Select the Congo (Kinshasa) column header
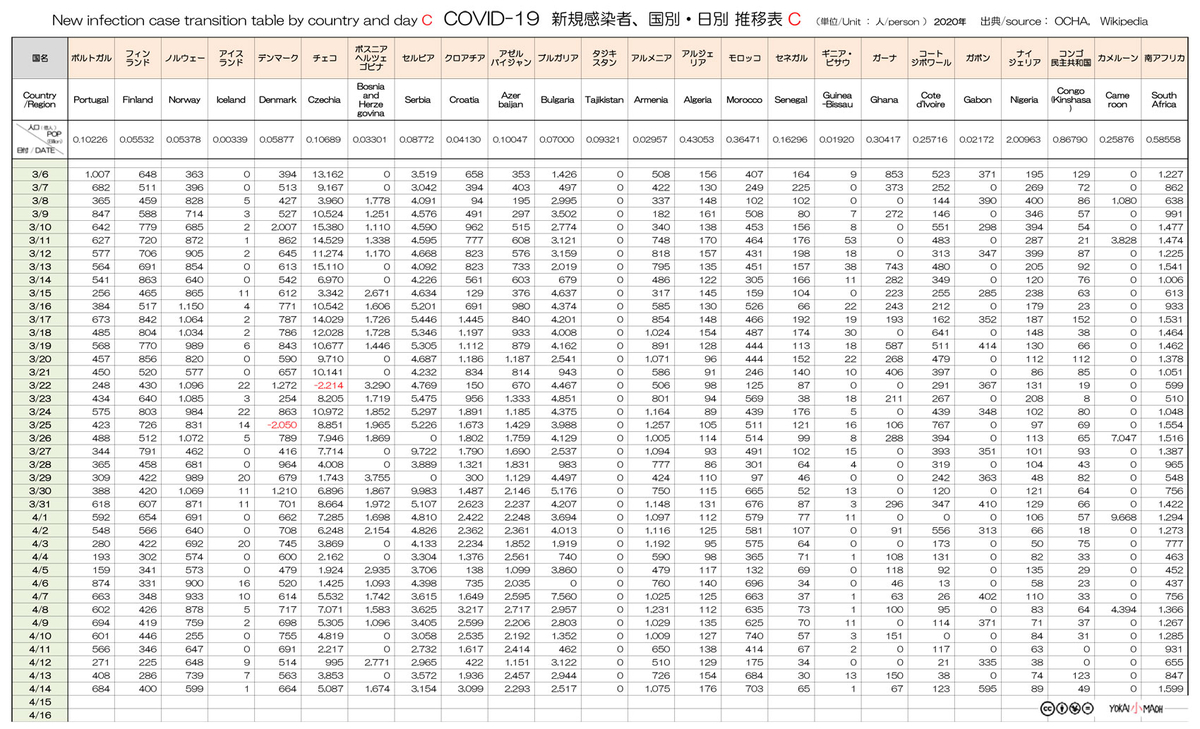1200x729 pixels. click(1071, 100)
